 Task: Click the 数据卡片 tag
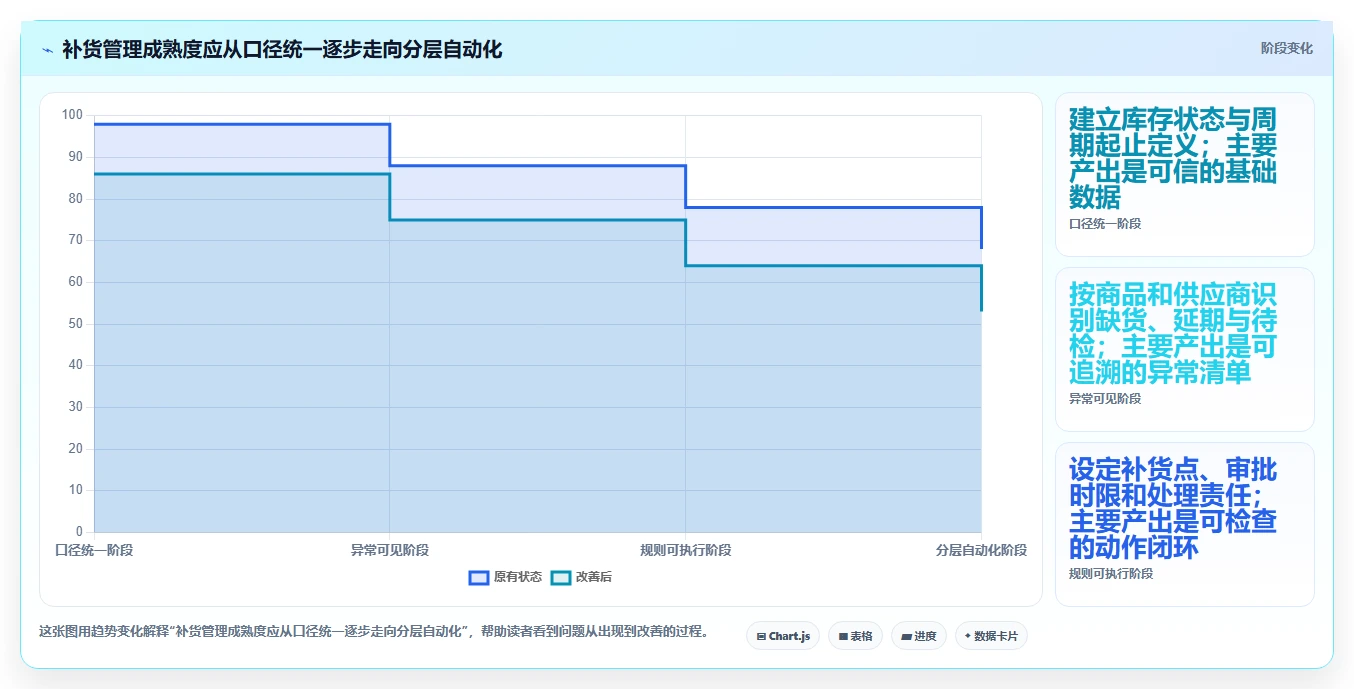tap(991, 636)
